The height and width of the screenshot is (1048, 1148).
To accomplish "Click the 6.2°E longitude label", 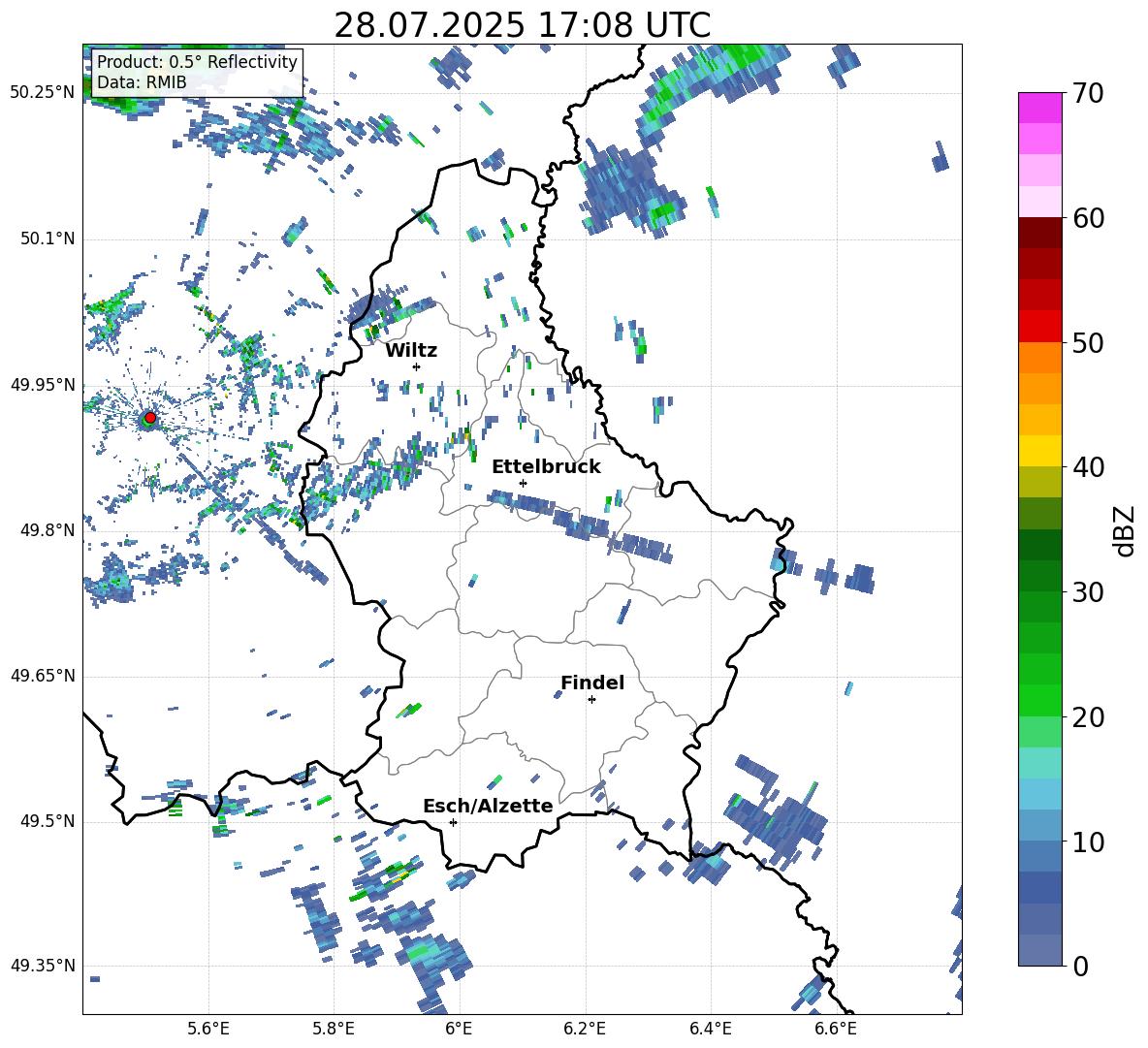I will (585, 1029).
